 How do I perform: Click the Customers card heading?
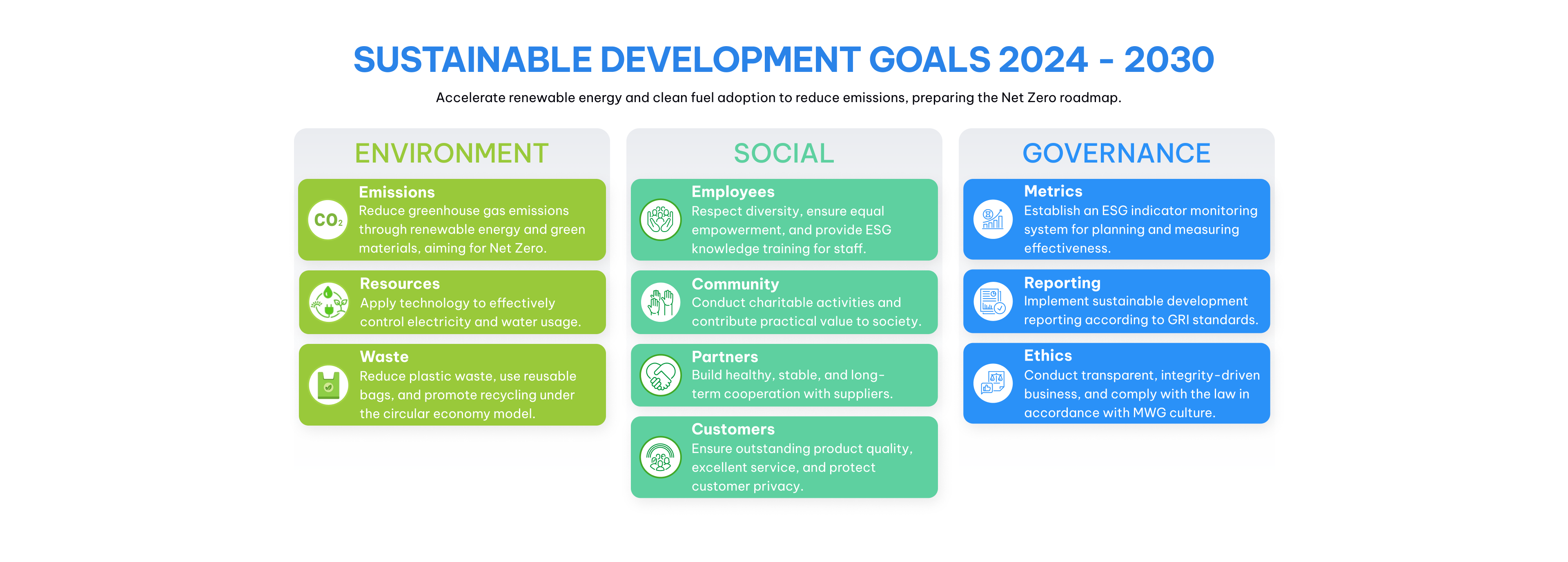coord(732,429)
